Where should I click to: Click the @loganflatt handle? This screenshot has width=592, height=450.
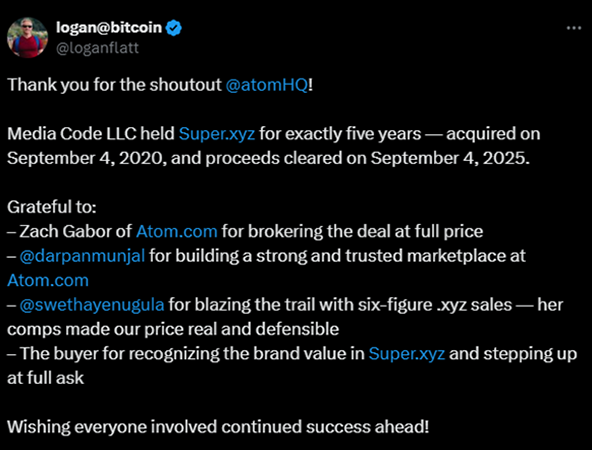pos(97,48)
